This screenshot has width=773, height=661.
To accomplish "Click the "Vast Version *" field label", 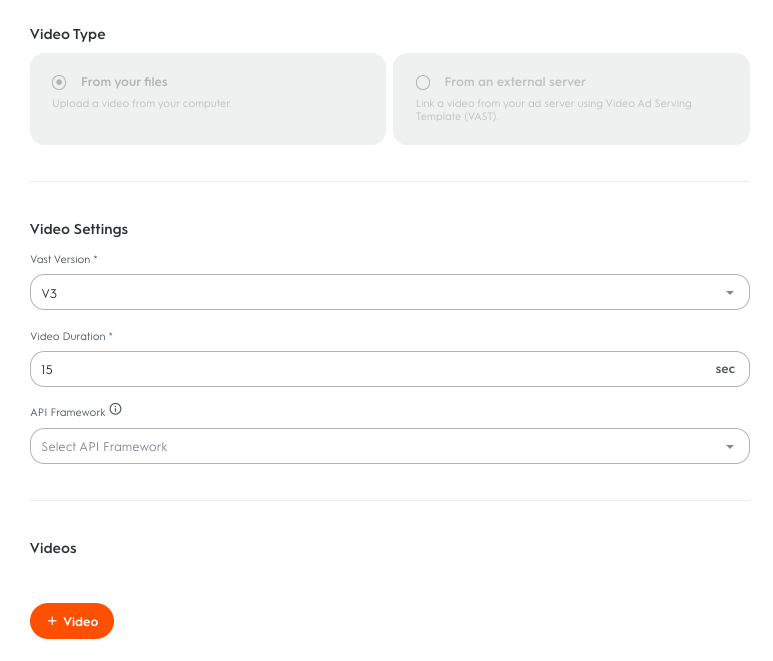I will point(64,260).
